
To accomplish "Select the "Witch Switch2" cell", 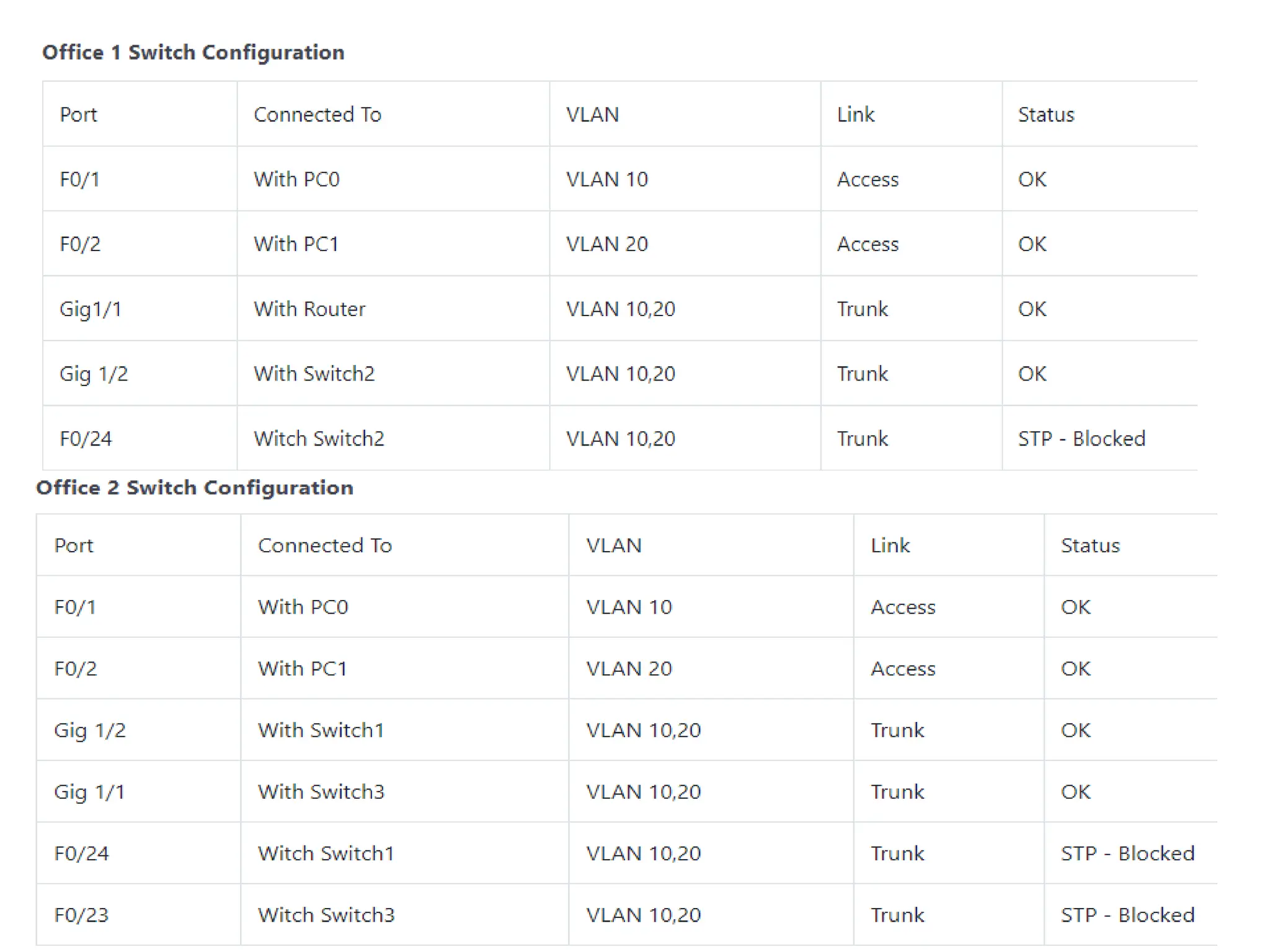I will pos(319,439).
